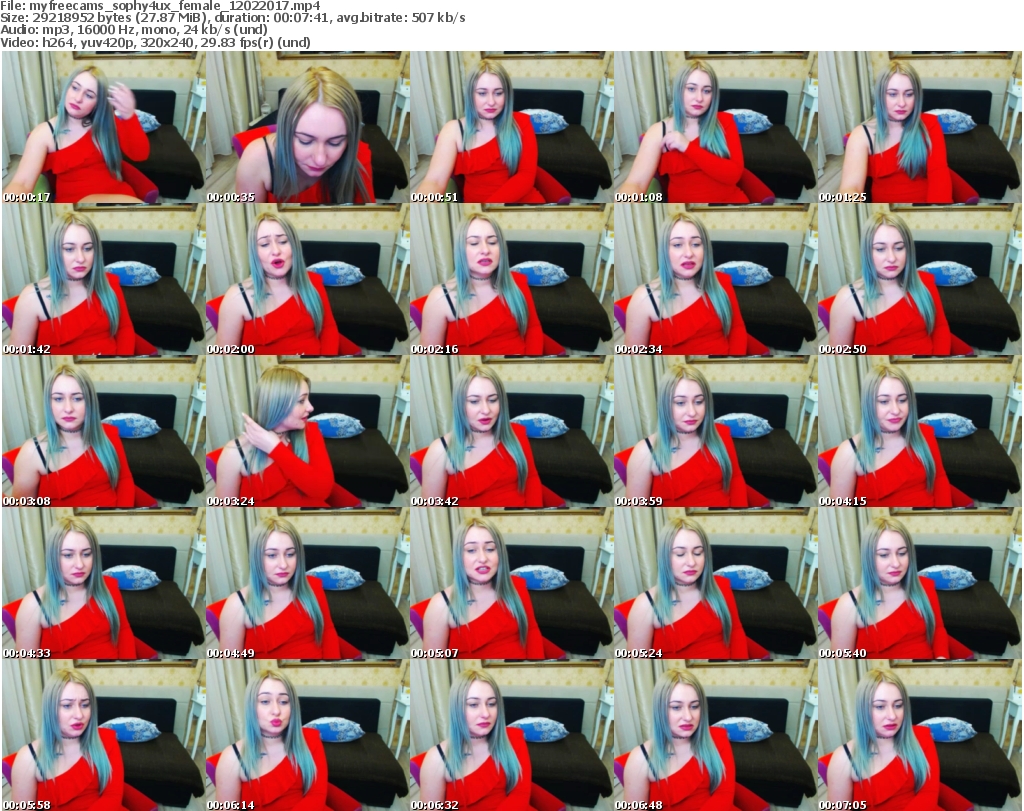Click the file name line in the header
1024x811 pixels.
pos(161,6)
